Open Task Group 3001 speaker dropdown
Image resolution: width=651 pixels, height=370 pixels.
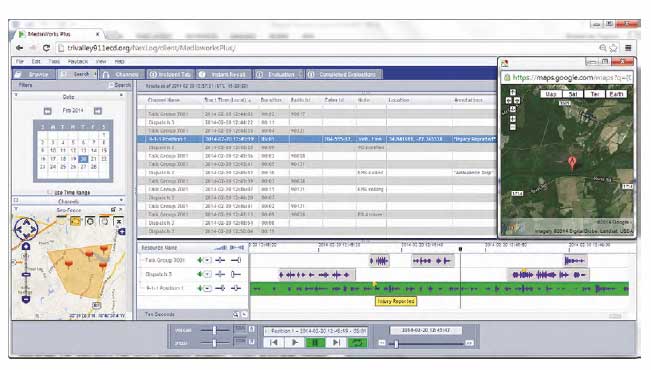coord(207,260)
